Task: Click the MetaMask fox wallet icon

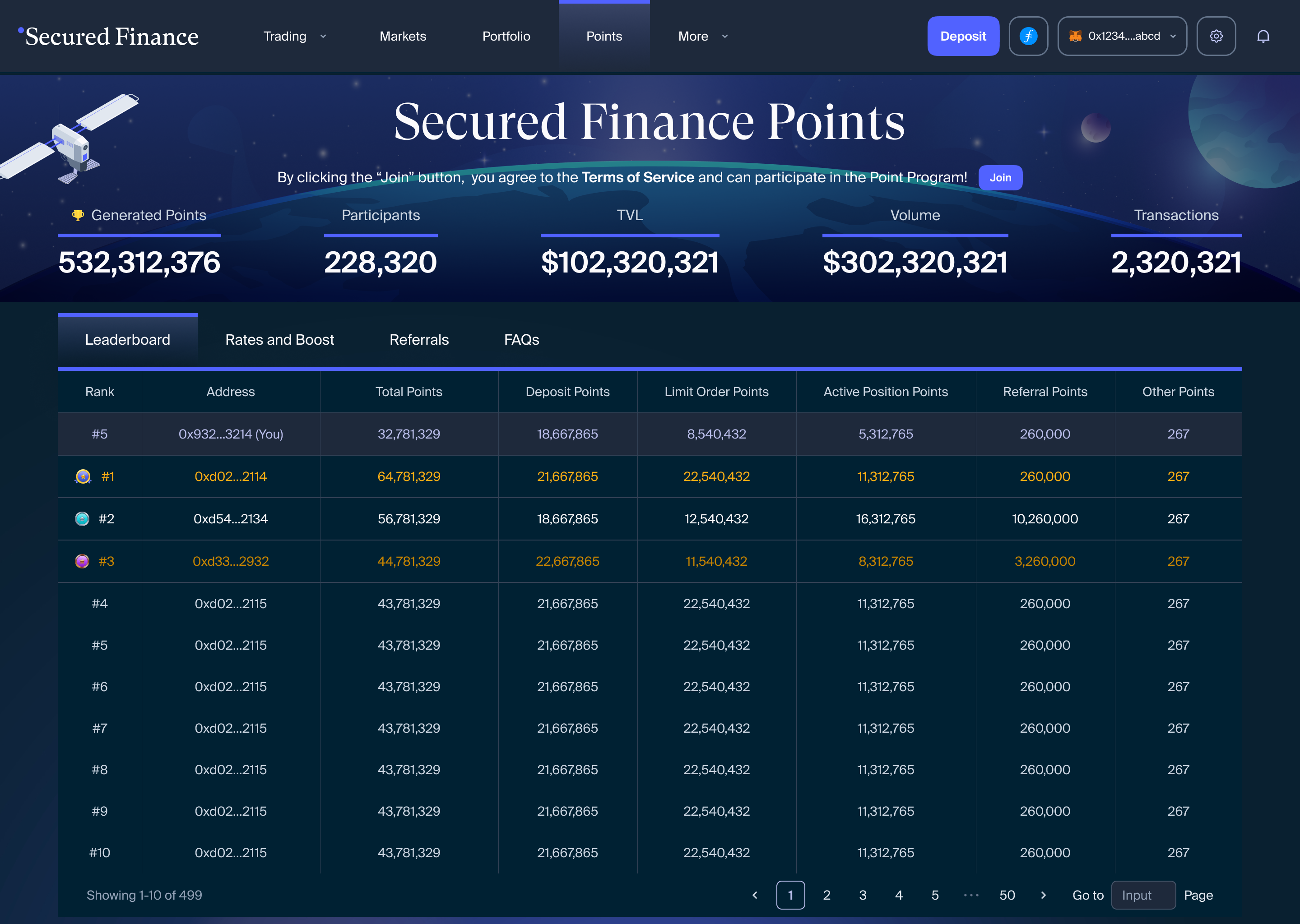Action: click(1075, 36)
